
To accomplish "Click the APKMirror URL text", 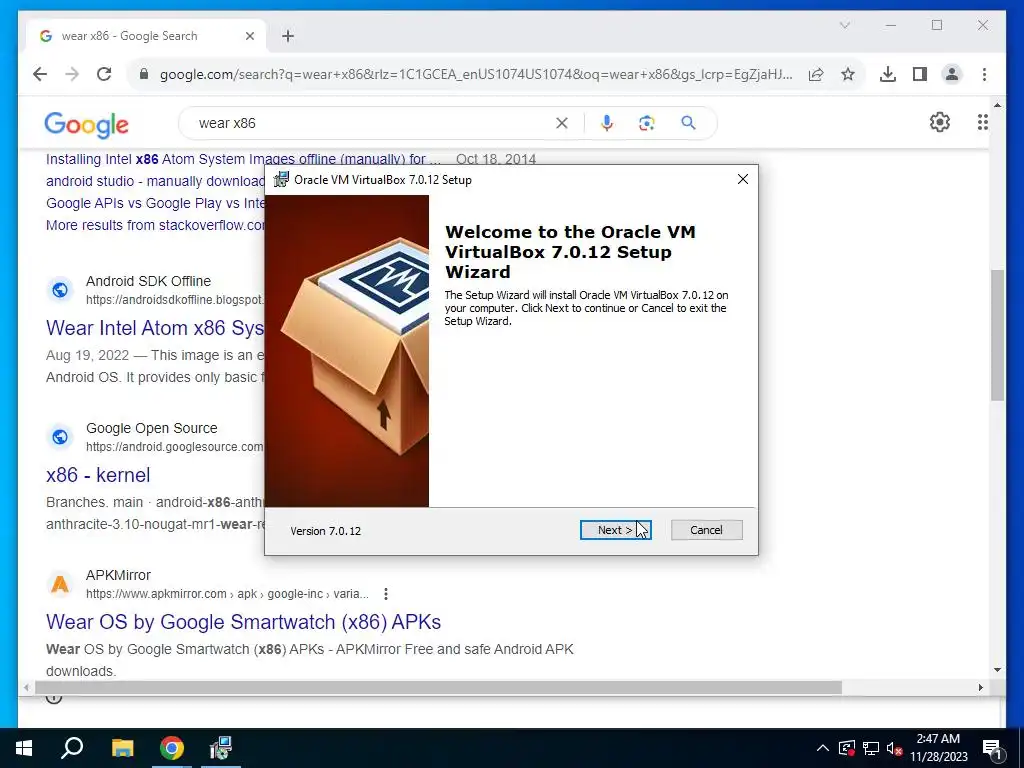I will tap(227, 594).
